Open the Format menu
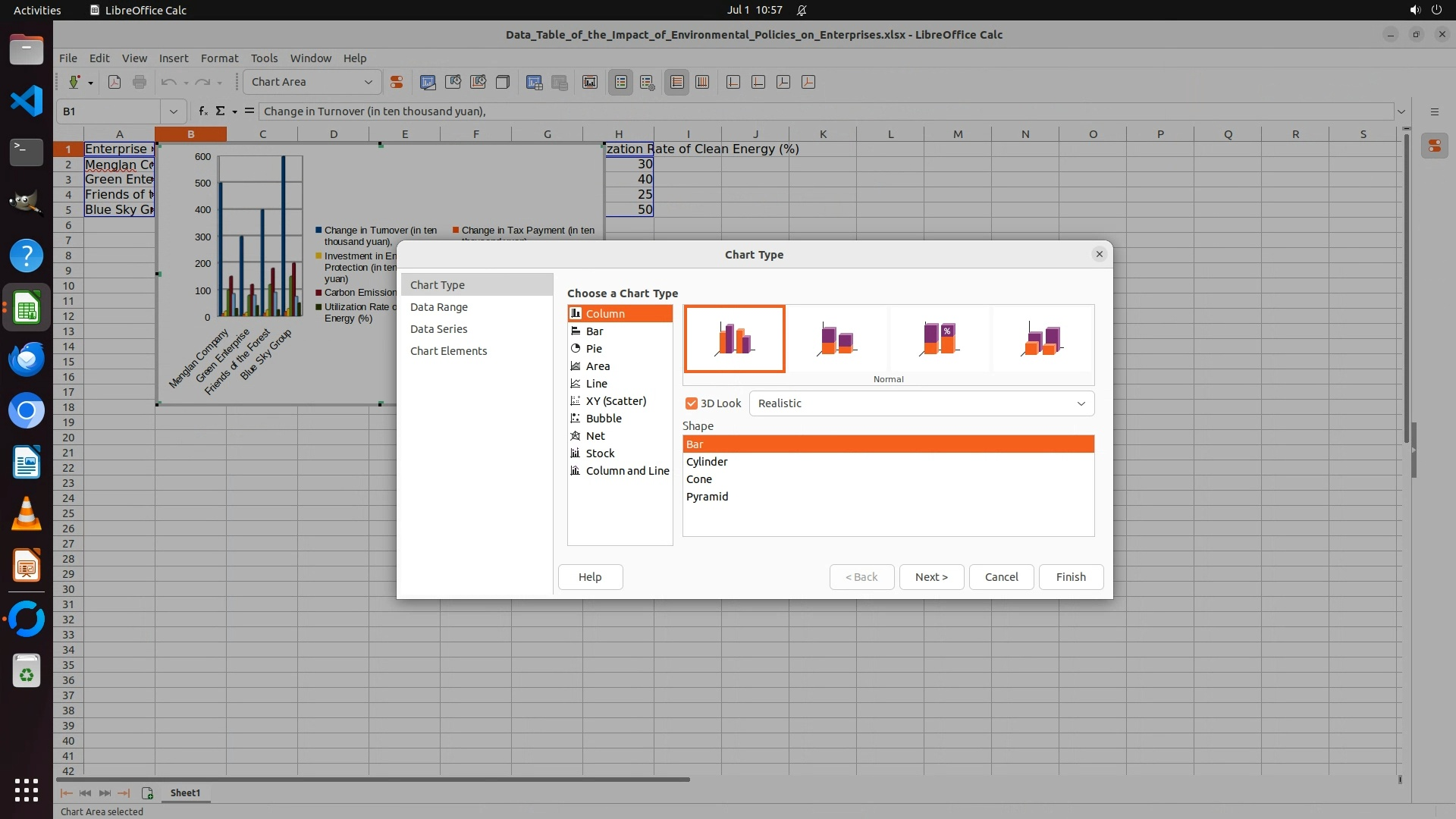The height and width of the screenshot is (819, 1456). coord(219,58)
